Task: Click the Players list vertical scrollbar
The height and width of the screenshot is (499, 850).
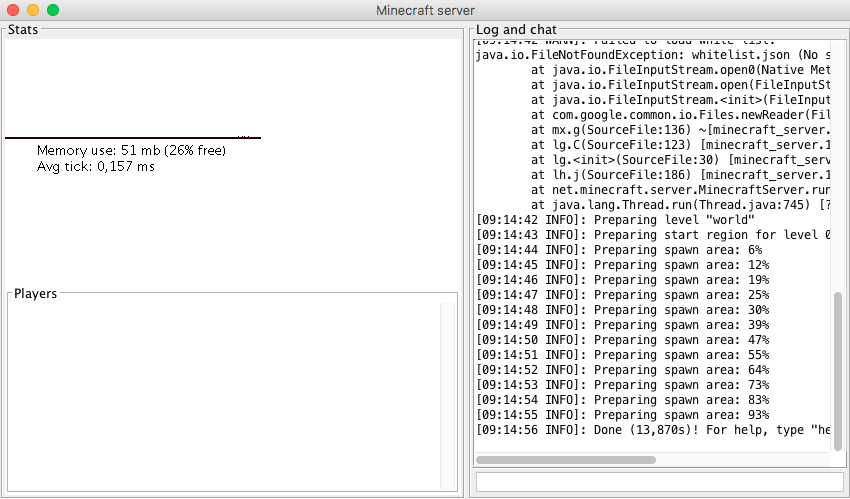Action: [x=447, y=390]
